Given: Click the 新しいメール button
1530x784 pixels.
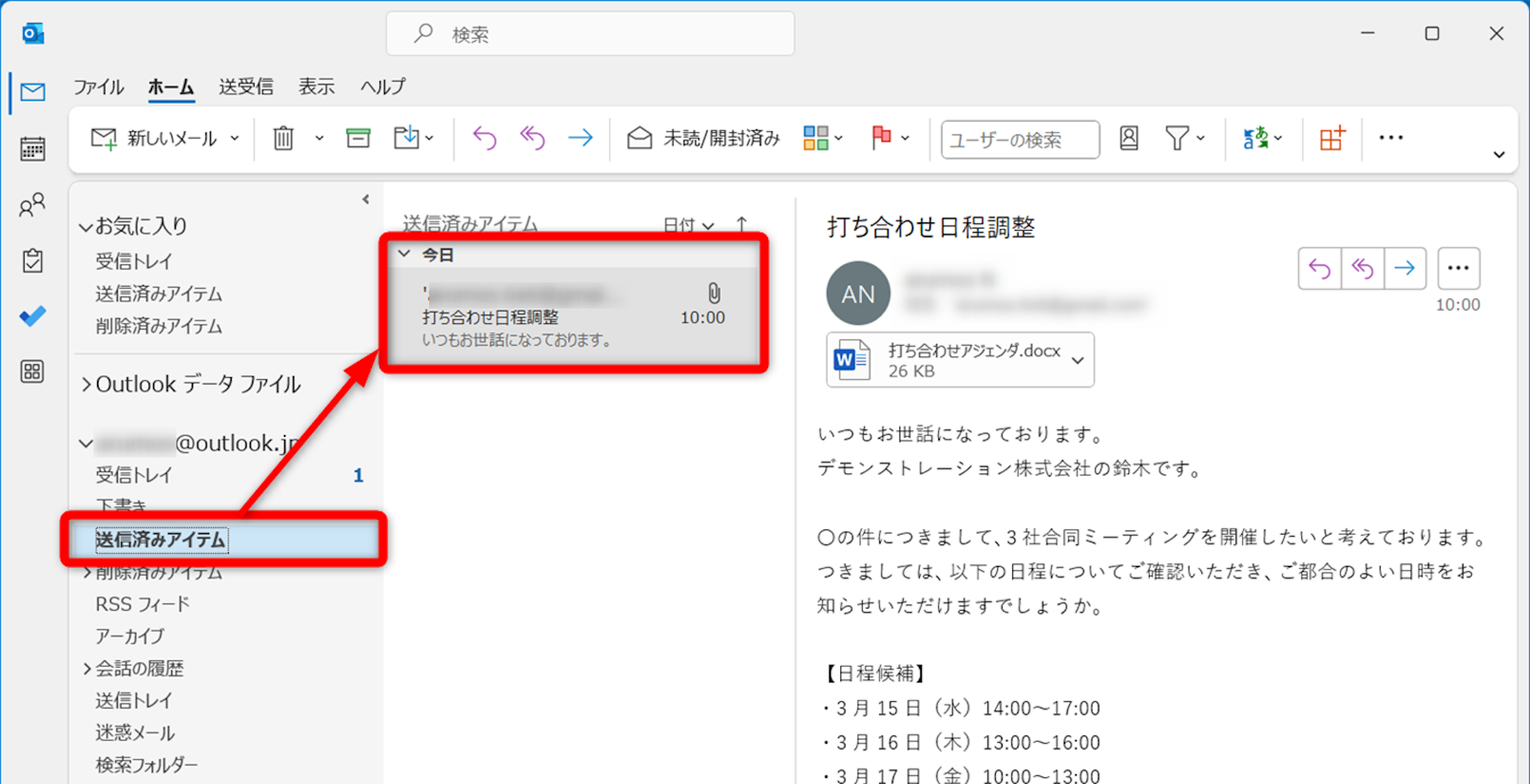Looking at the screenshot, I should [155, 138].
